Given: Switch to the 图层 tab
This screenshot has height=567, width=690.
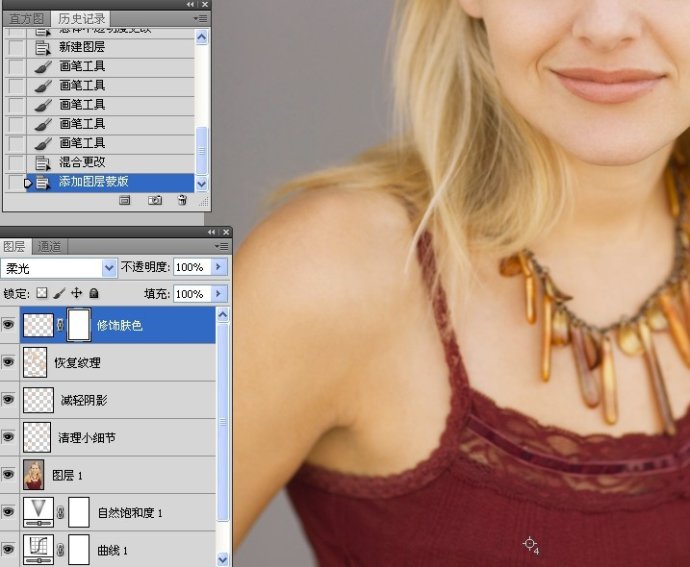Looking at the screenshot, I should (x=15, y=246).
